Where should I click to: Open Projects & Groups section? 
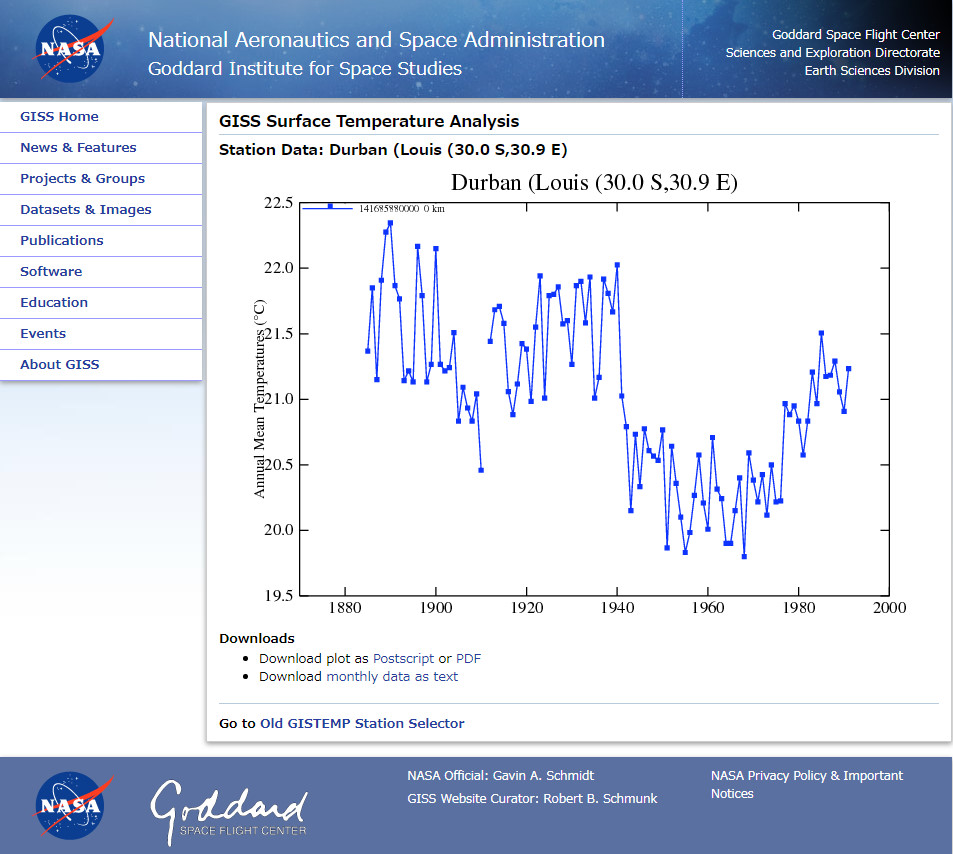point(82,178)
